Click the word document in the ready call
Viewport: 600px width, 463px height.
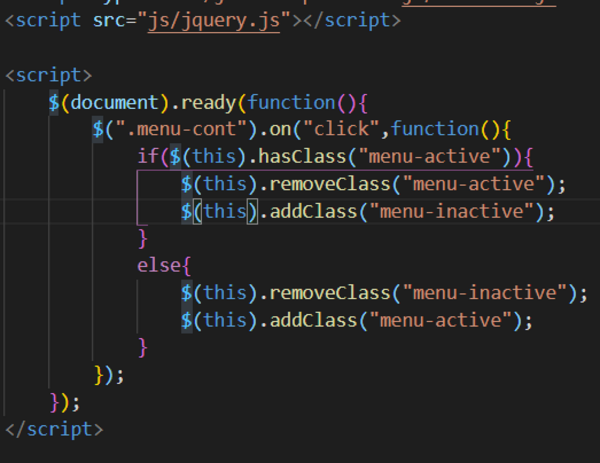(114, 103)
